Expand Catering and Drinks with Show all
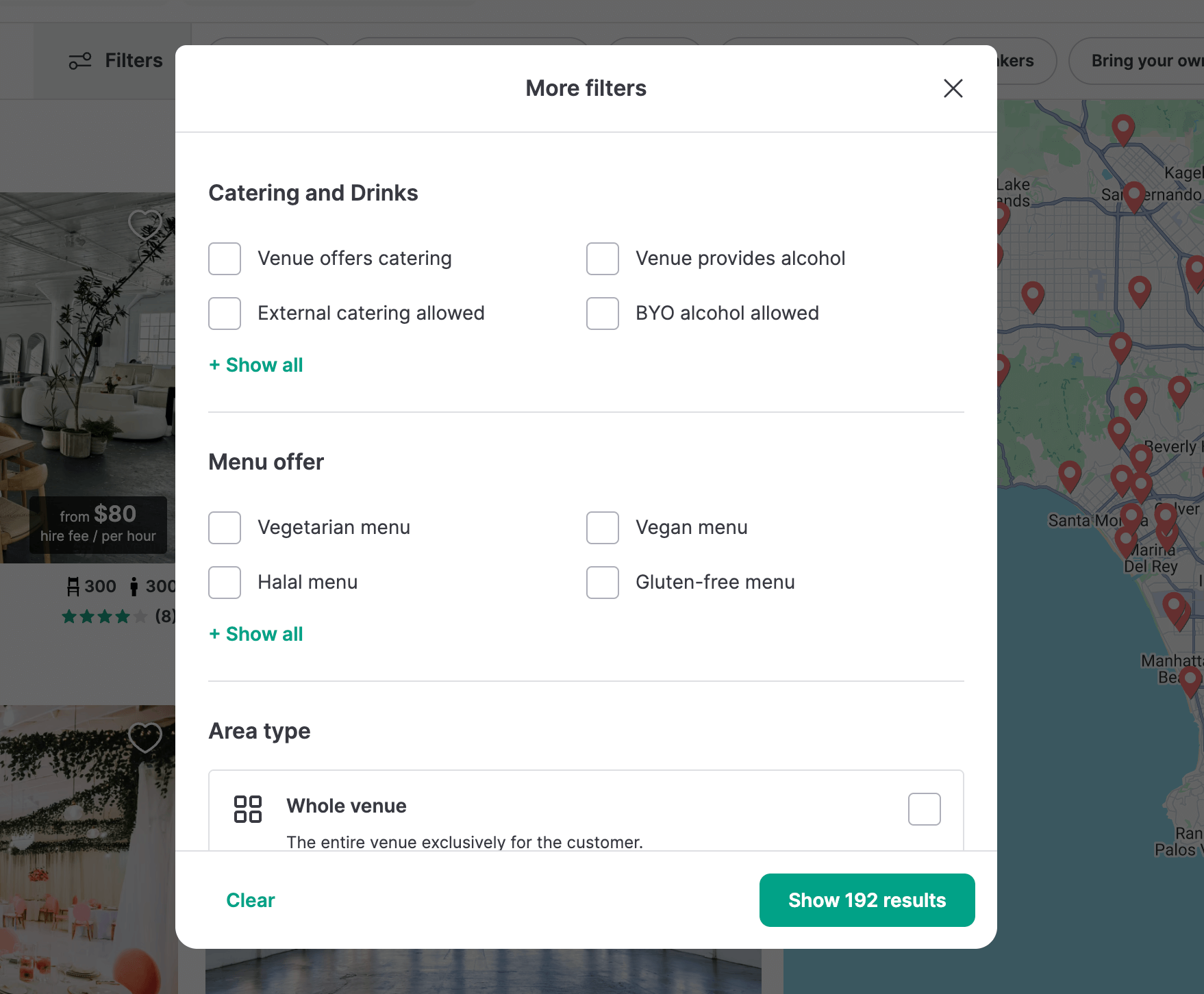The image size is (1204, 994). pos(256,365)
